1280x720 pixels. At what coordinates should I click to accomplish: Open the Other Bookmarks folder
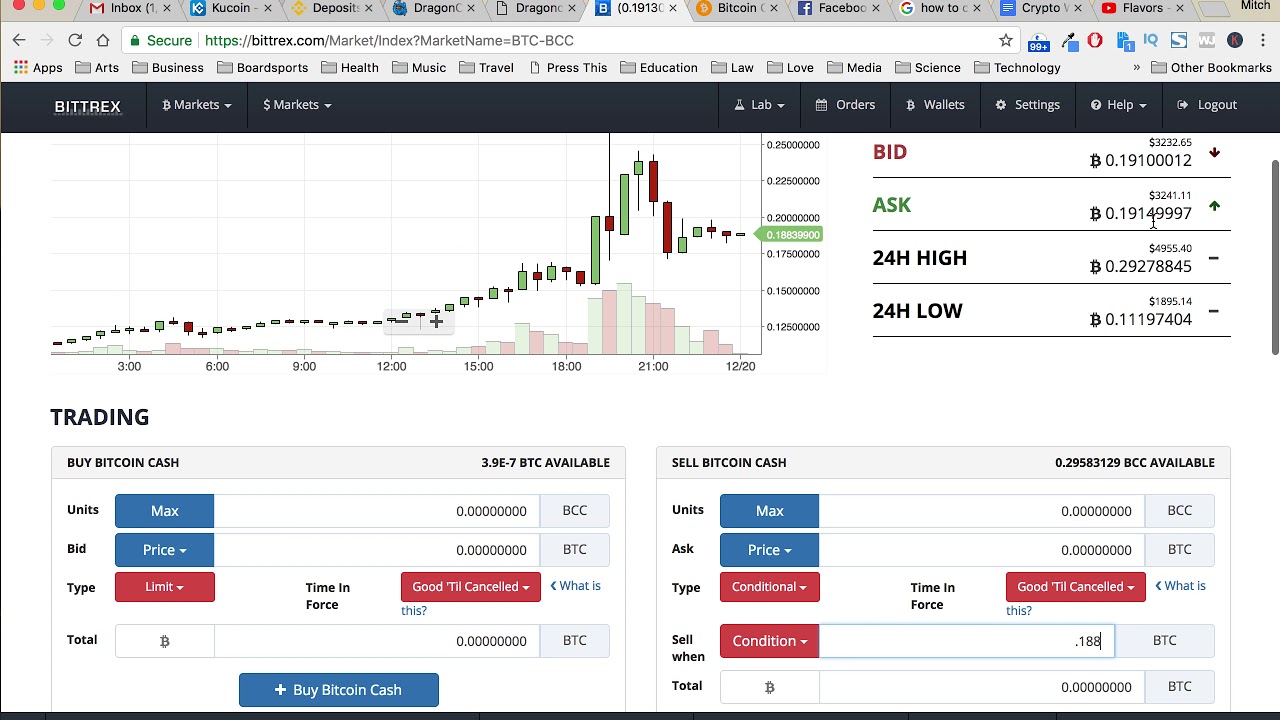(1211, 68)
